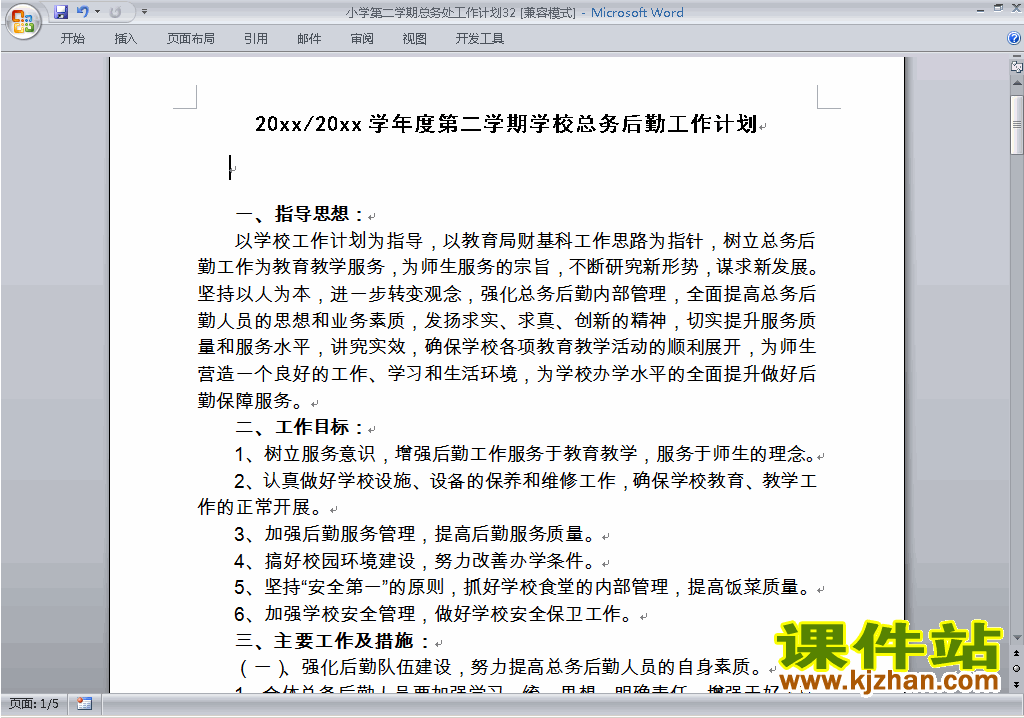The image size is (1024, 718).
Task: Save the document with the floppy icon
Action: click(x=61, y=12)
